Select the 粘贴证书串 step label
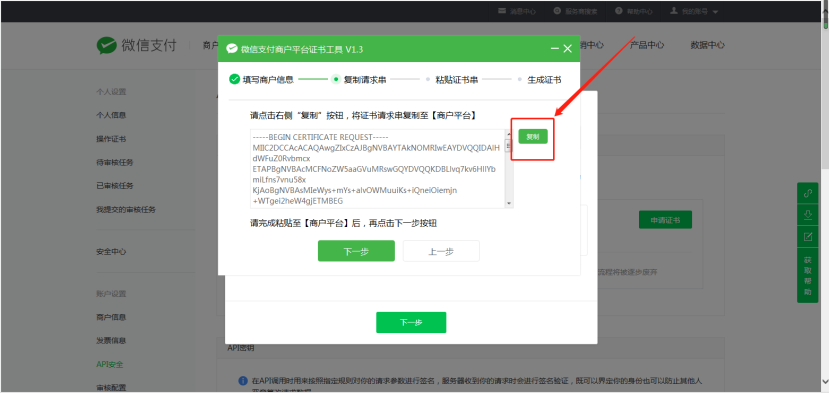The height and width of the screenshot is (394, 830). tap(457, 79)
